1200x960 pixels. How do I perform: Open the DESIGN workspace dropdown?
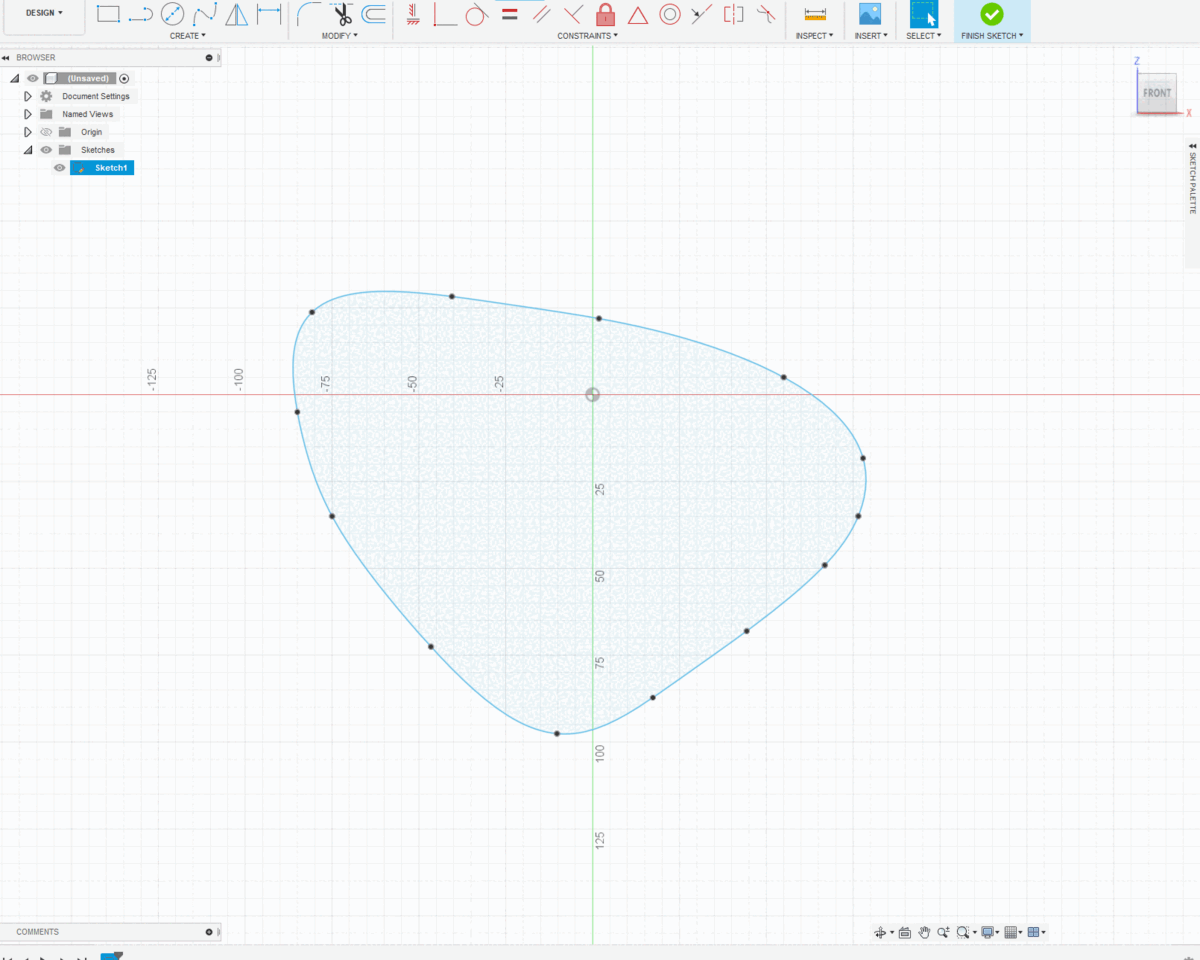point(43,13)
